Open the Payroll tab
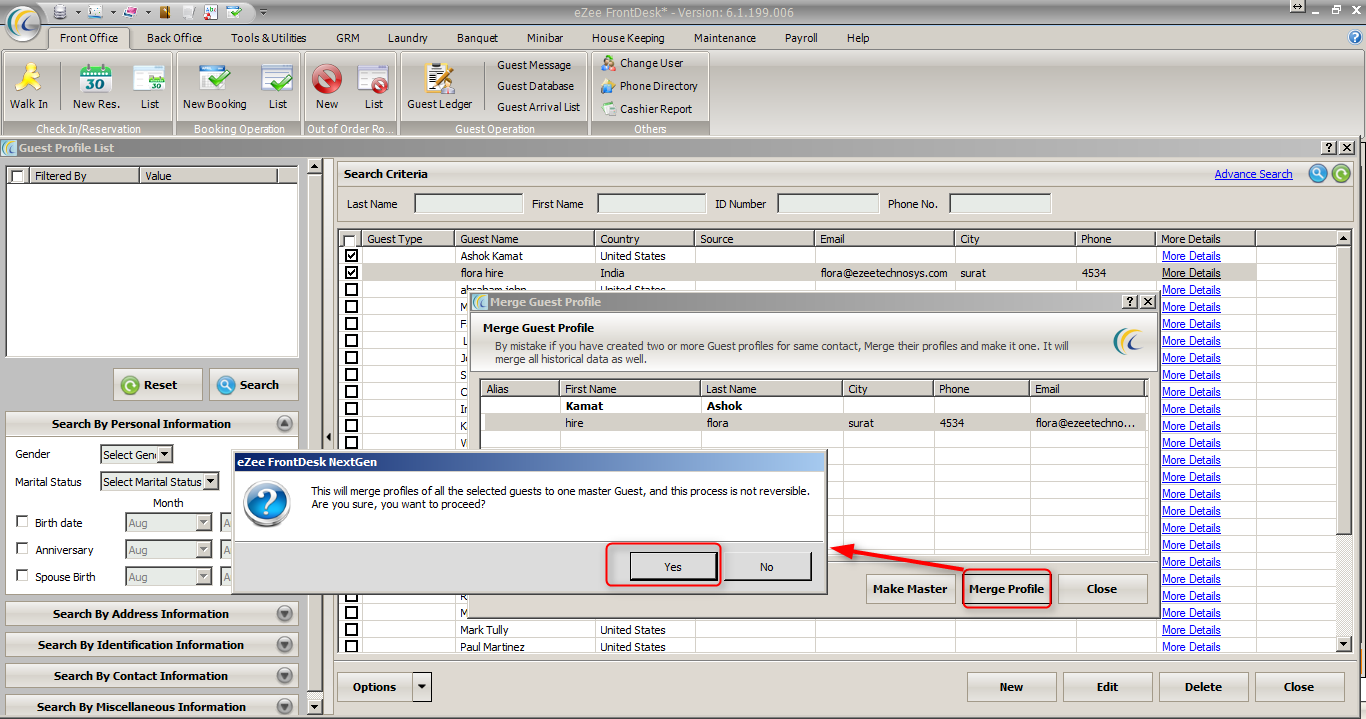Screen dimensions: 1366x719 pyautogui.click(x=801, y=38)
